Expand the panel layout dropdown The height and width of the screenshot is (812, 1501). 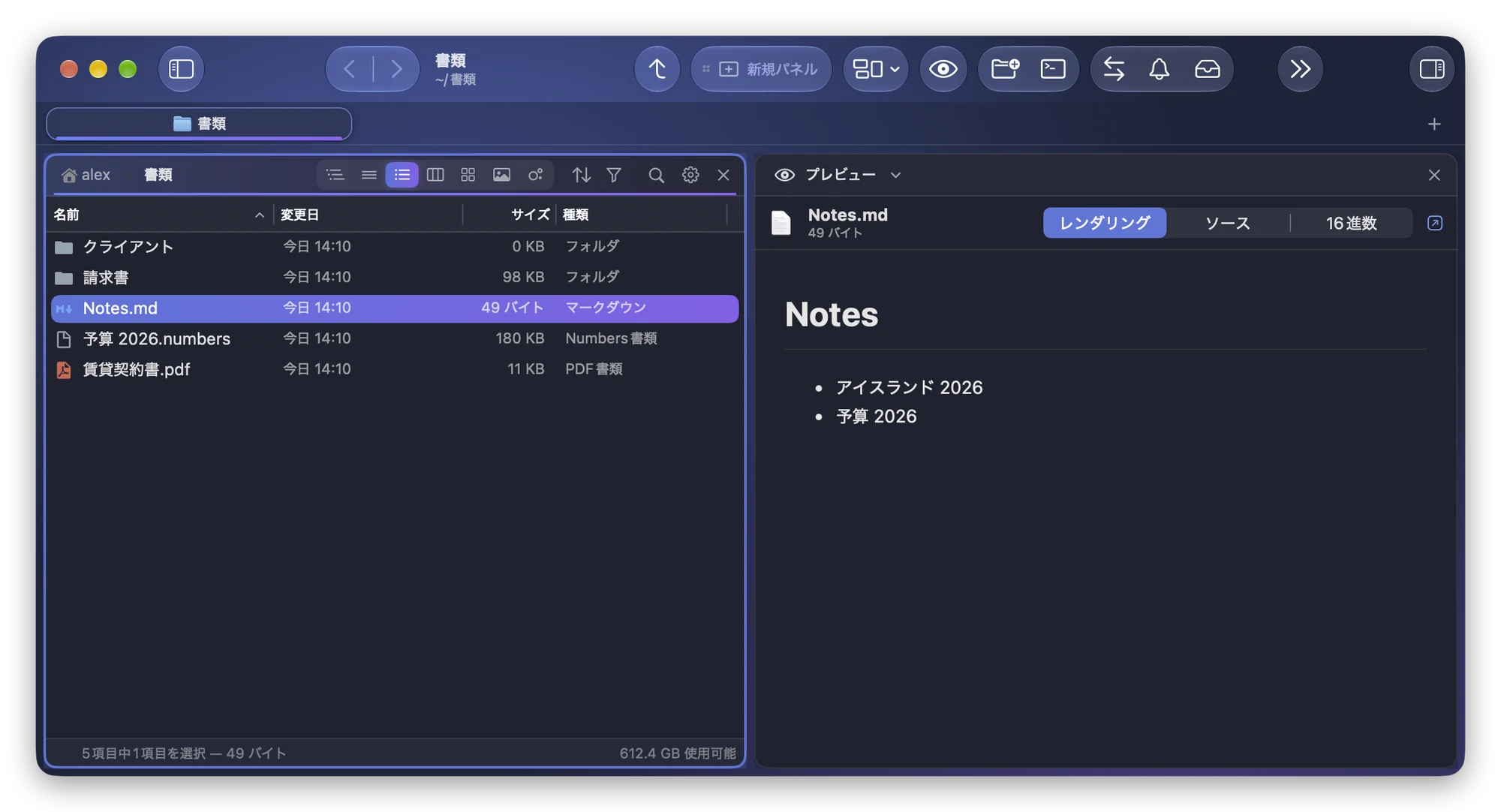[876, 69]
